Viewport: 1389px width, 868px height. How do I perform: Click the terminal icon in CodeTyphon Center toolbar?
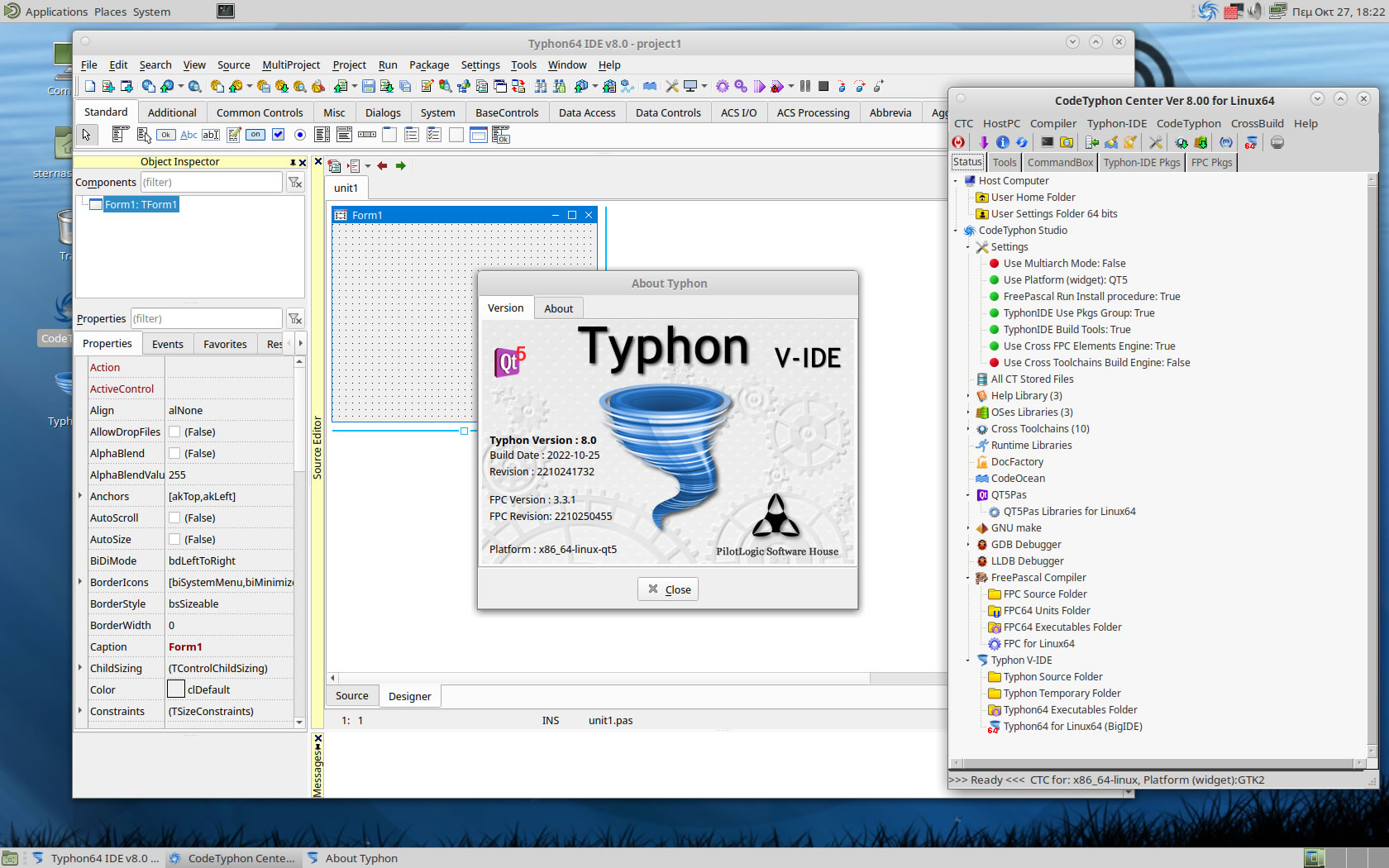pyautogui.click(x=1047, y=142)
